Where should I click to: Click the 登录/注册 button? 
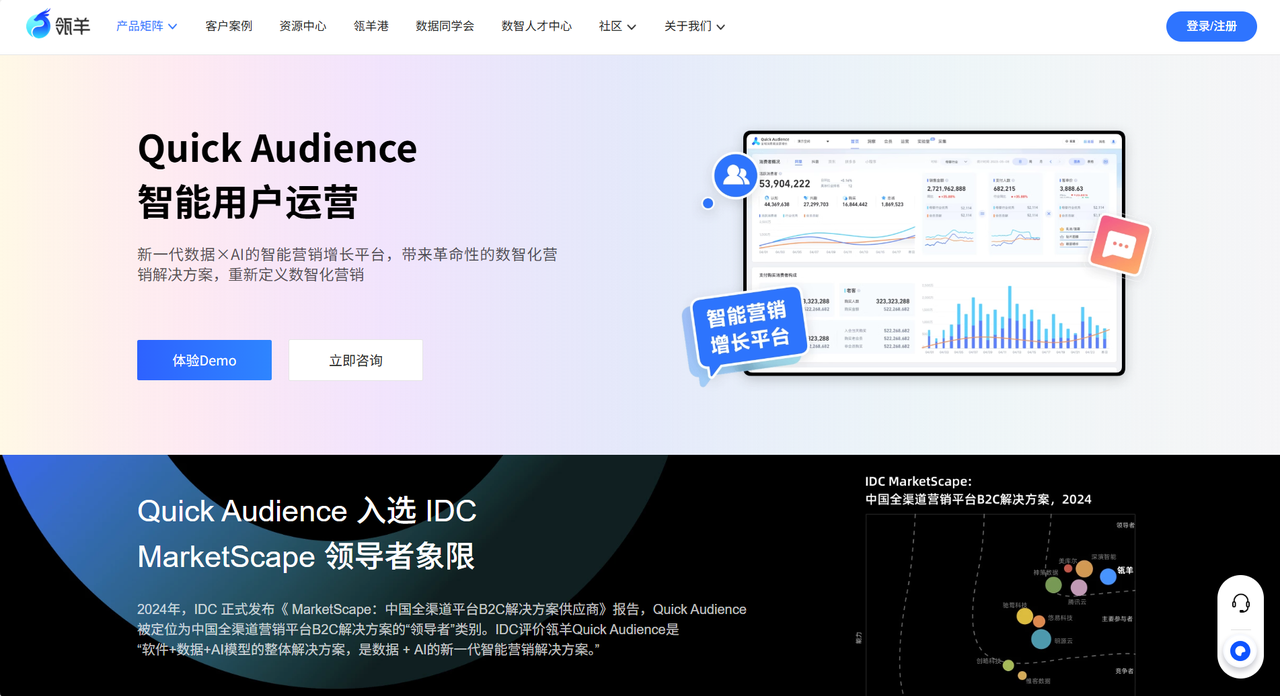pyautogui.click(x=1211, y=26)
